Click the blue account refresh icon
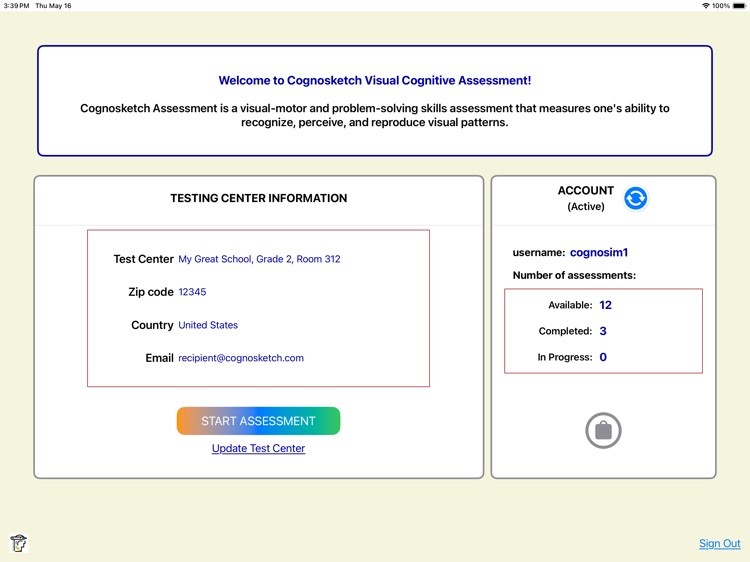The image size is (750, 562). (x=635, y=198)
